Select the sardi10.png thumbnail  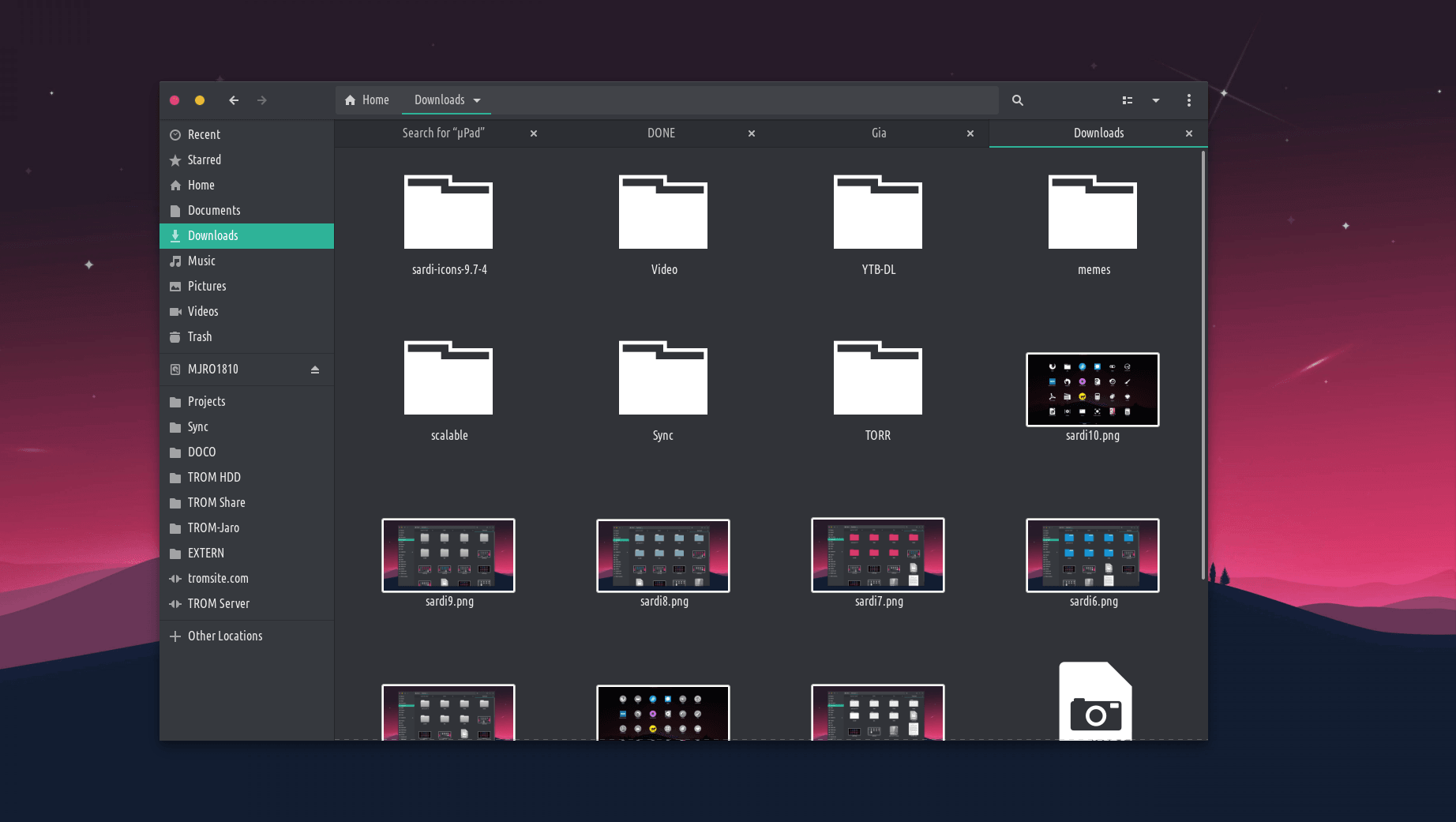(1092, 390)
